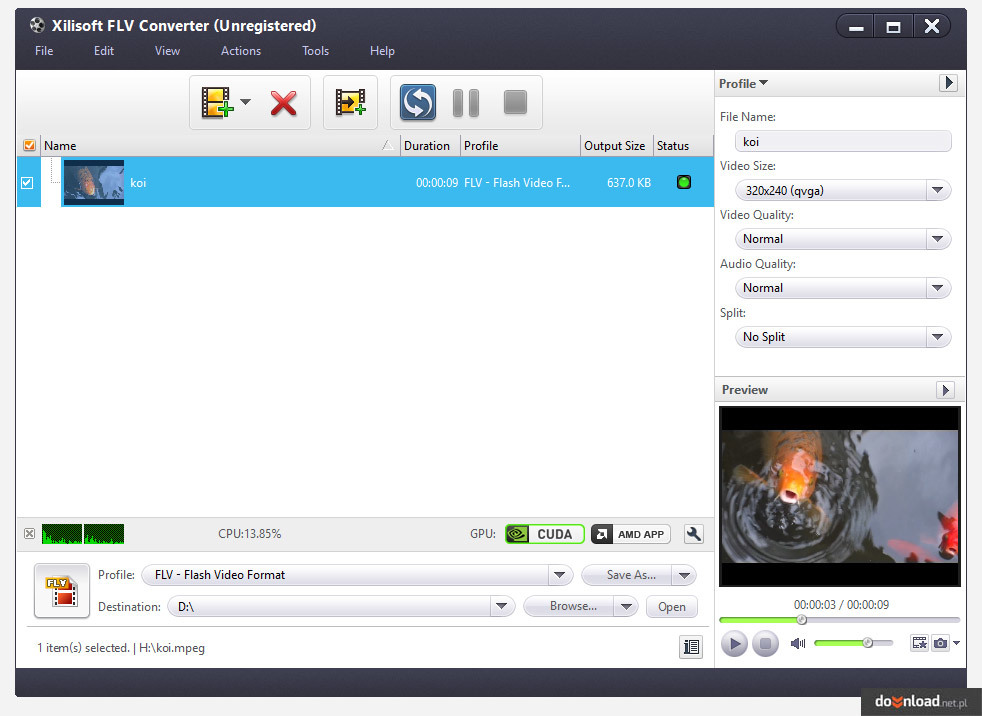Screen dimensions: 982x716
Task: Click the green status indicator for koi
Action: tap(684, 182)
